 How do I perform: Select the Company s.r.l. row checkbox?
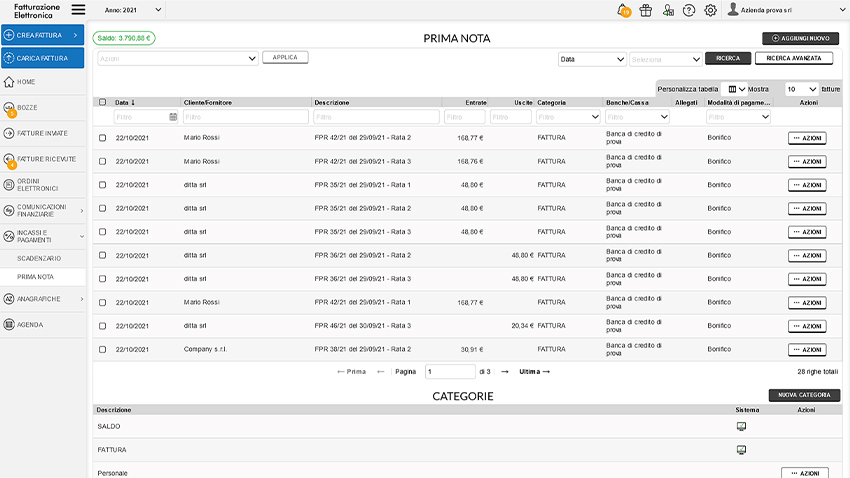coord(102,349)
